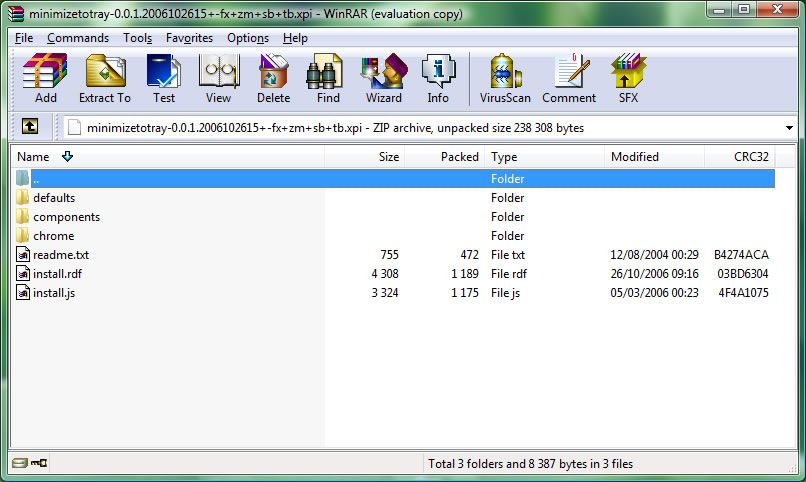Click the drive icon in status bar
Image resolution: width=806 pixels, height=482 pixels.
point(20,463)
